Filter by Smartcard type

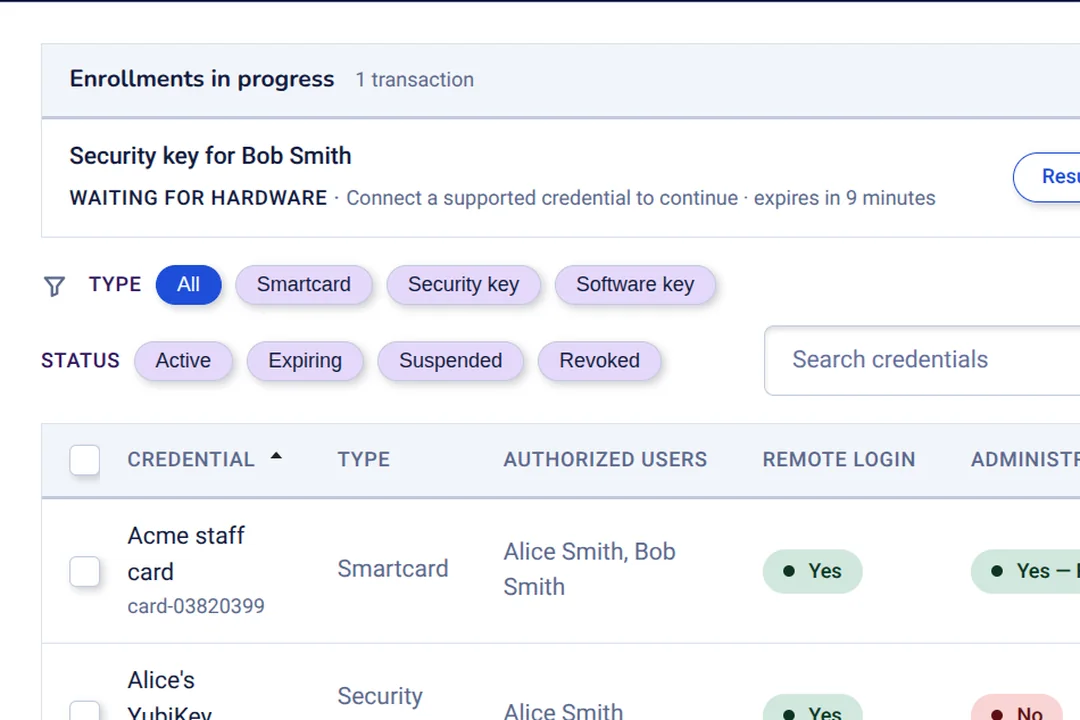304,285
